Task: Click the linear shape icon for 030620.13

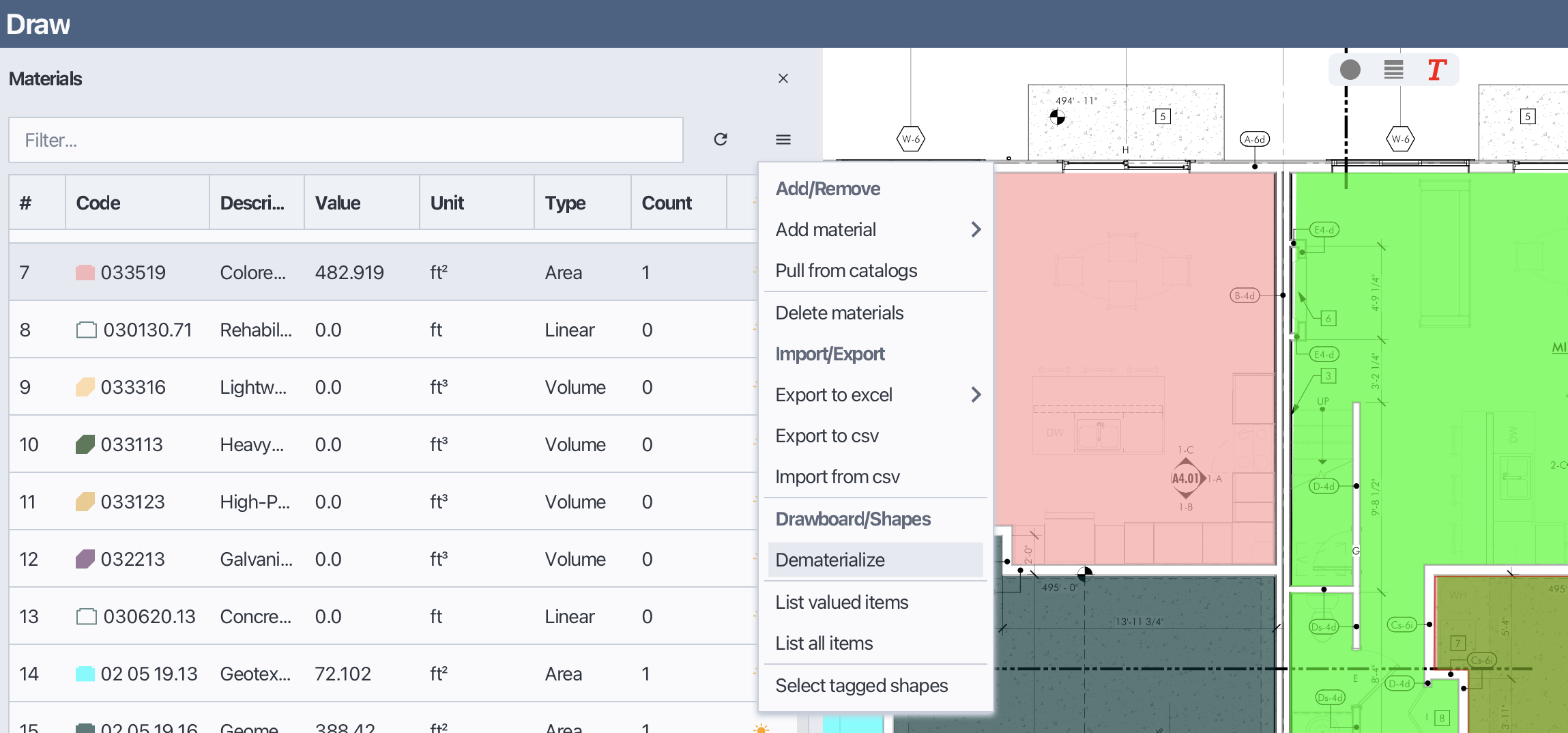Action: coord(86,617)
